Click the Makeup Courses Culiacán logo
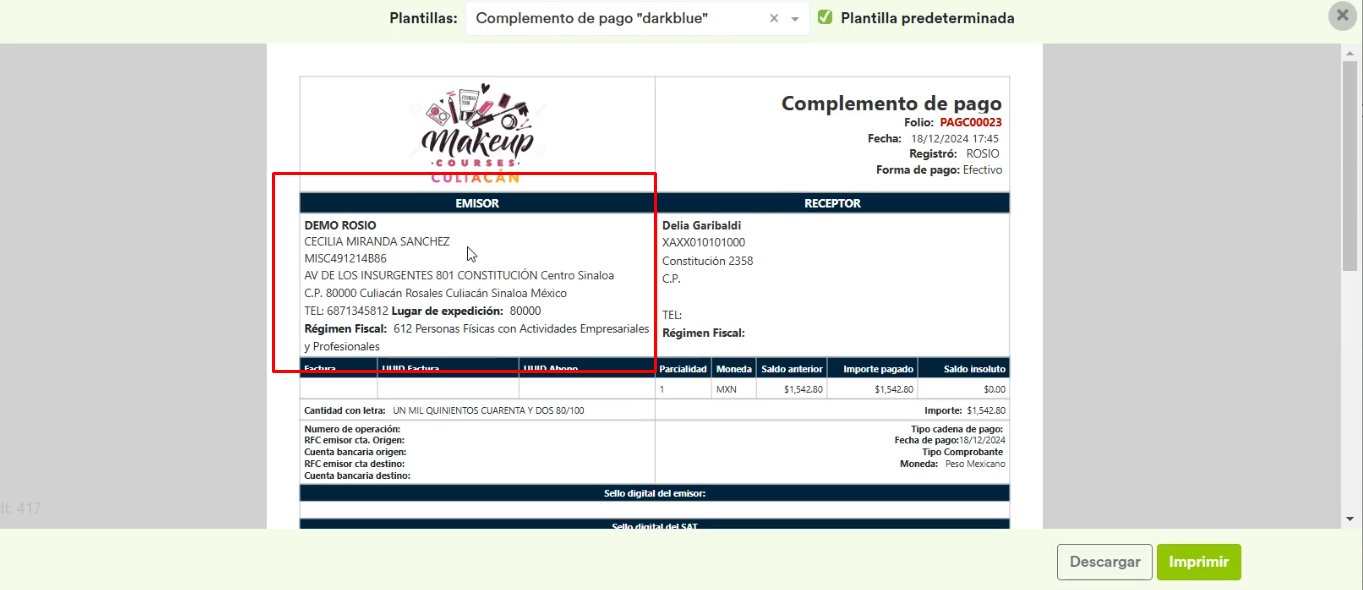This screenshot has width=1363, height=590. [478, 133]
